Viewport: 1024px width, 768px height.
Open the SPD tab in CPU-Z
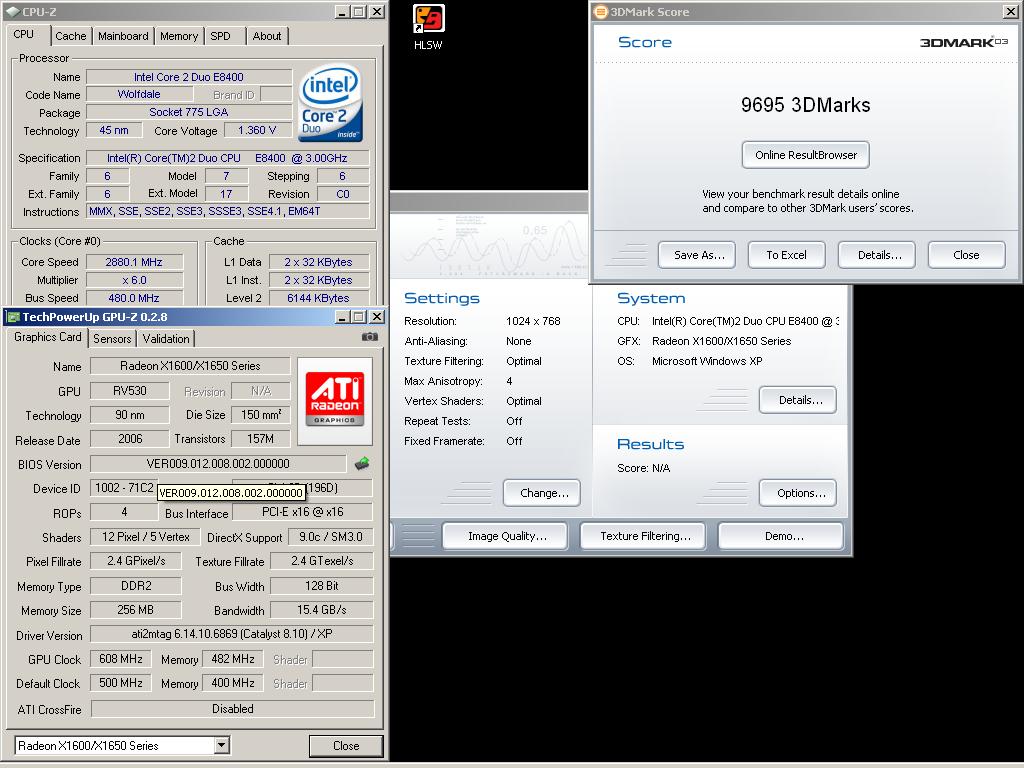pyautogui.click(x=220, y=36)
